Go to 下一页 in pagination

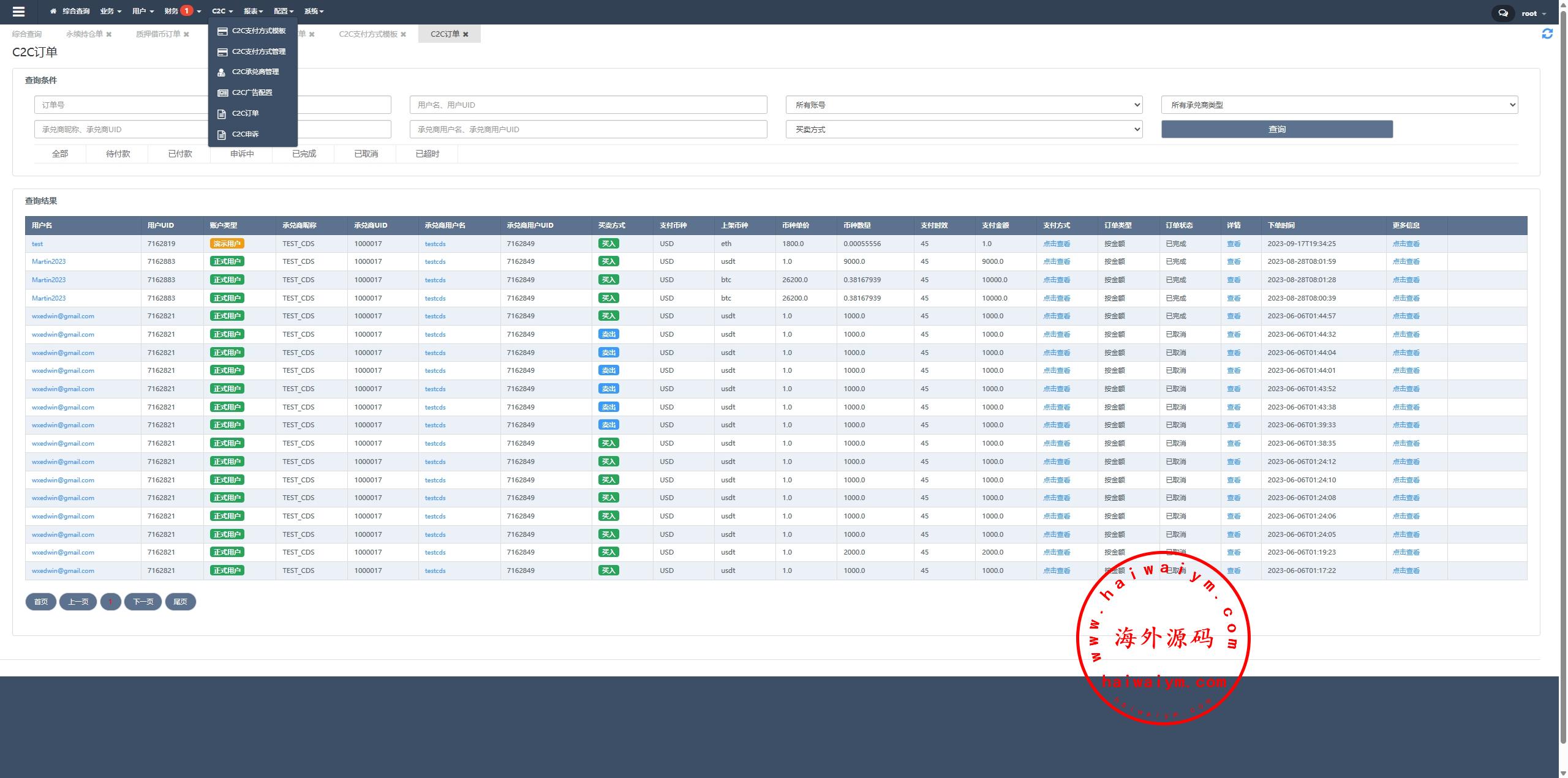(143, 602)
